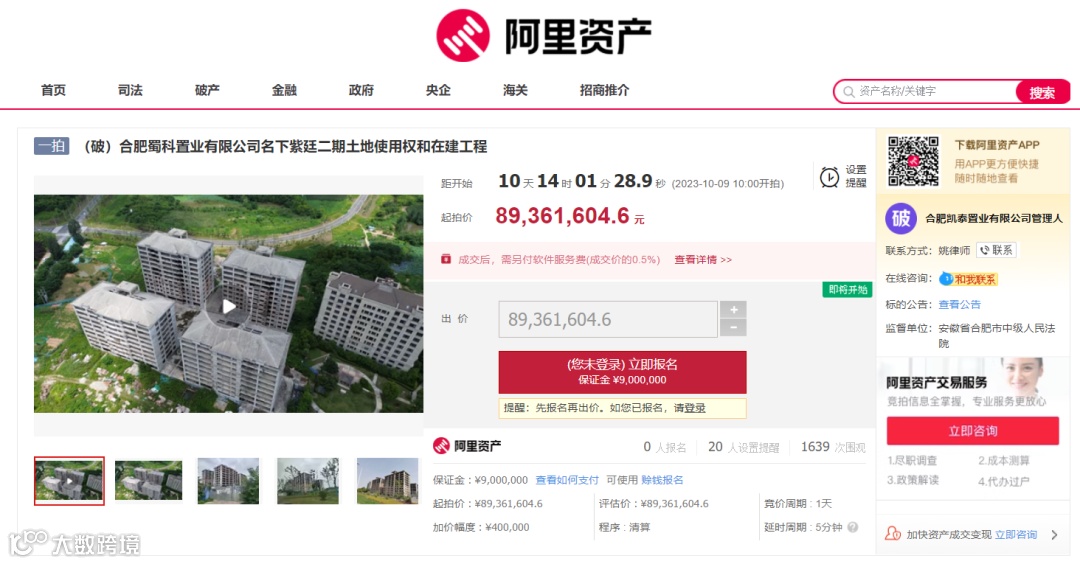The height and width of the screenshot is (564, 1080).
Task: Select the third building thumbnail
Action: tap(228, 481)
